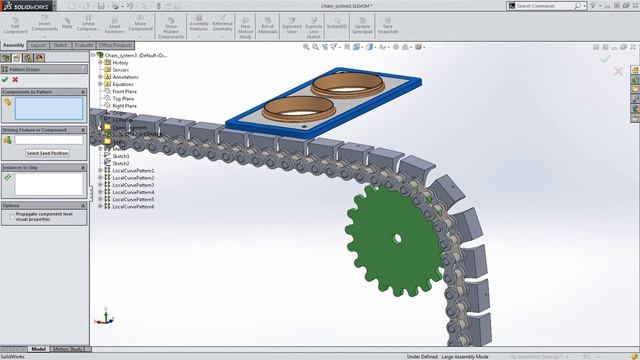Switch to the Evaluate tab

(x=84, y=45)
